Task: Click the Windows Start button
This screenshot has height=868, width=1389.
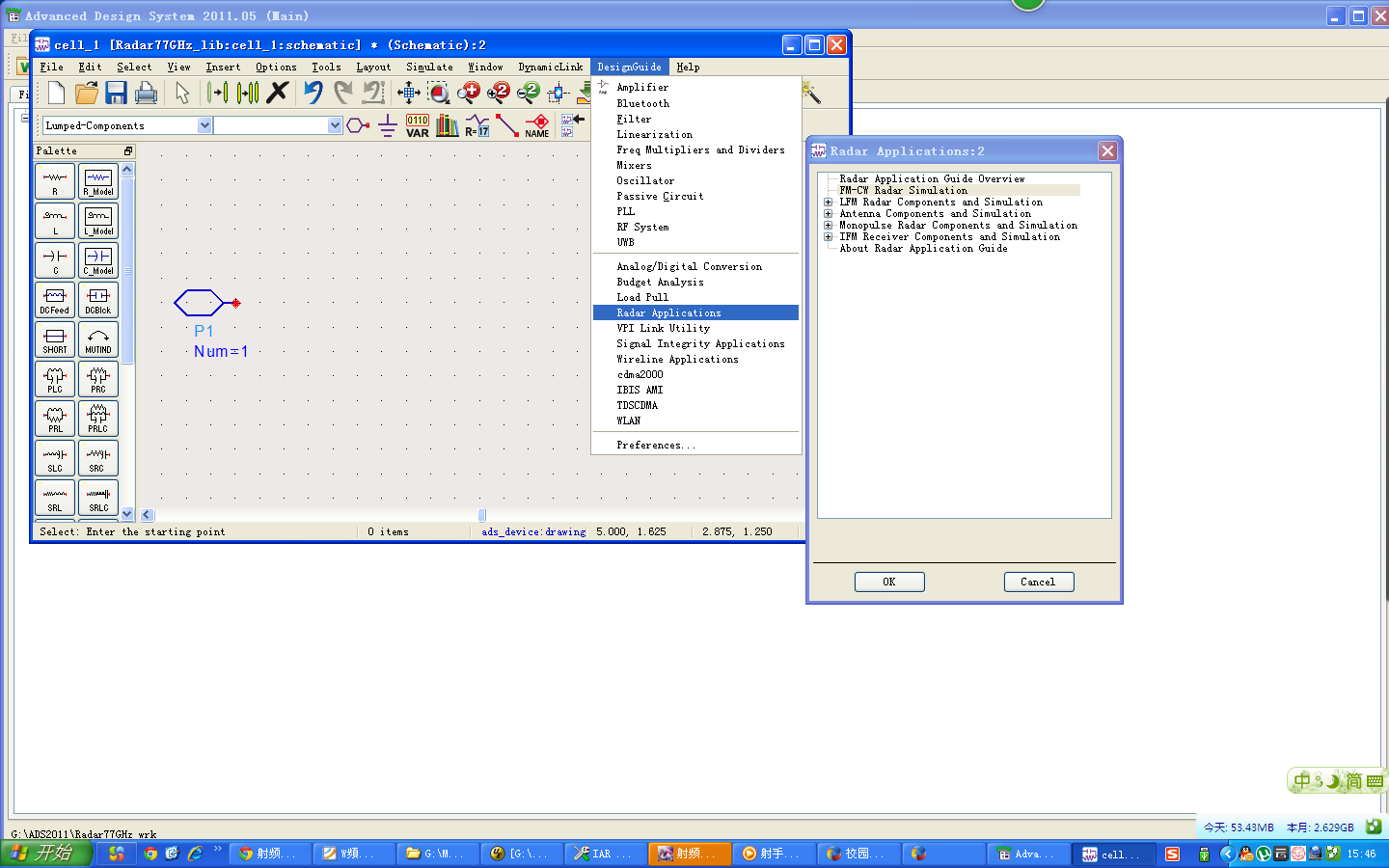Action: [46, 854]
